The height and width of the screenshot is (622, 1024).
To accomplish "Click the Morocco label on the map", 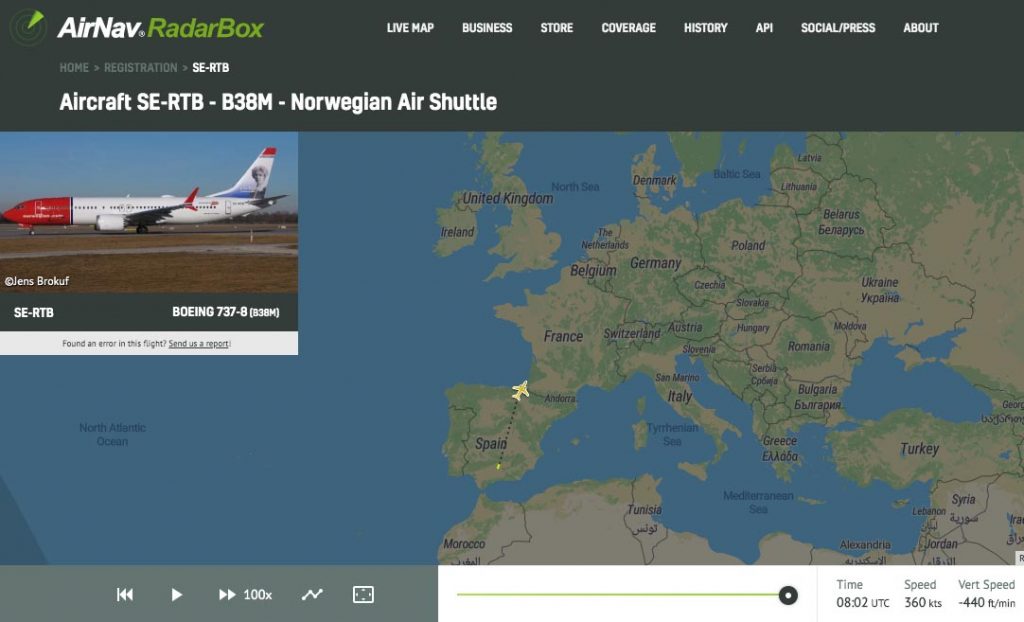I will (x=464, y=544).
